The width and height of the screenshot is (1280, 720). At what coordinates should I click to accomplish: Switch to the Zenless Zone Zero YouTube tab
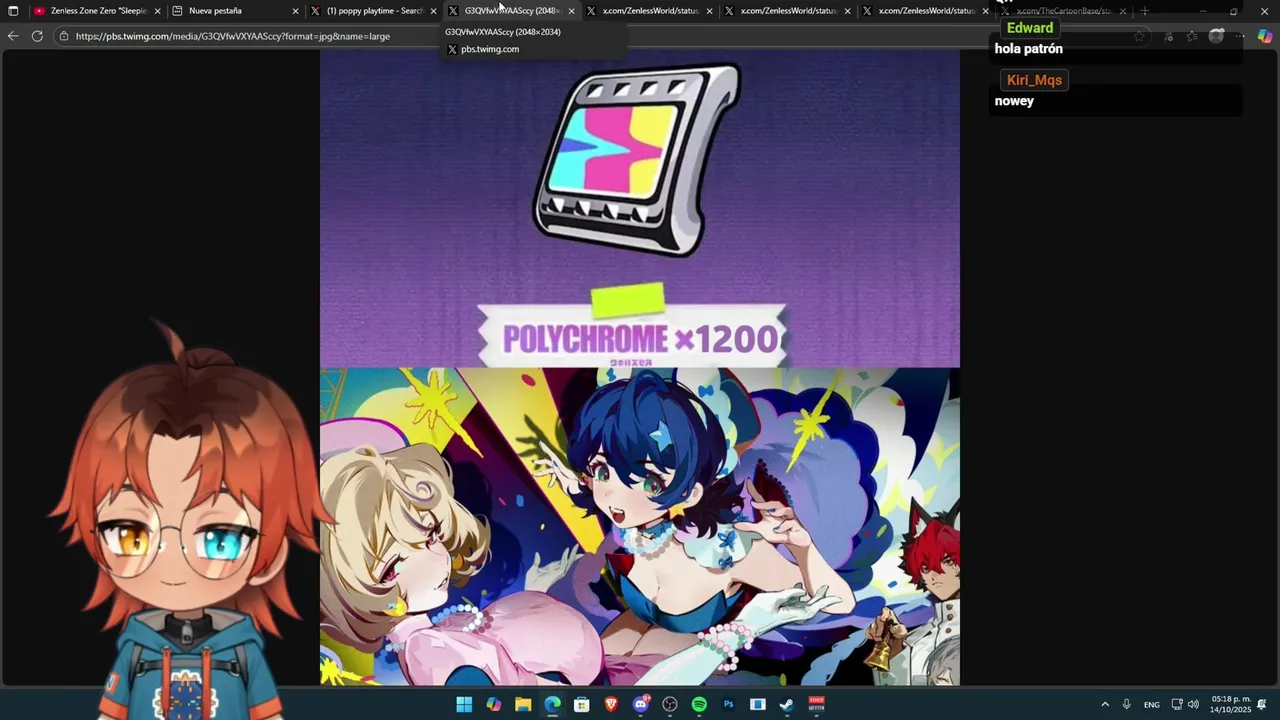click(97, 11)
